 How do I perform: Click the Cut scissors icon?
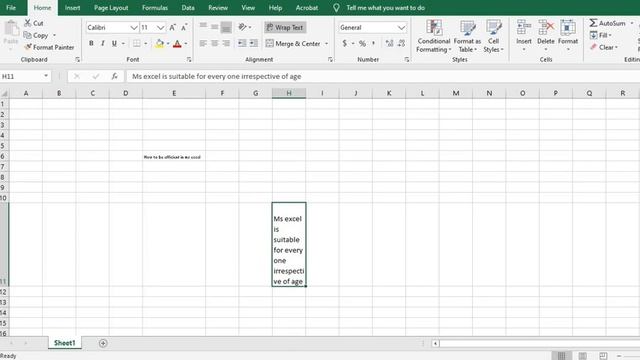tap(28, 23)
